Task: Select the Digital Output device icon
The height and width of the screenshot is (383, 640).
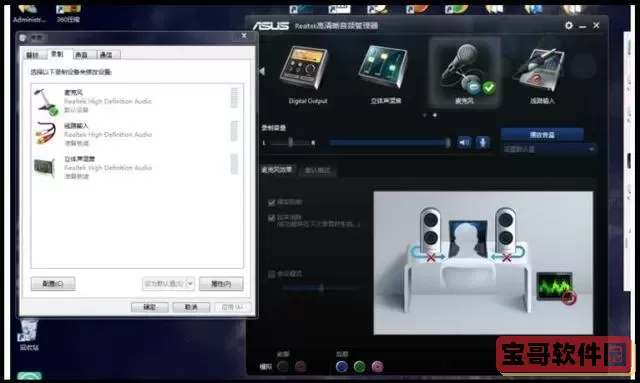Action: [304, 68]
